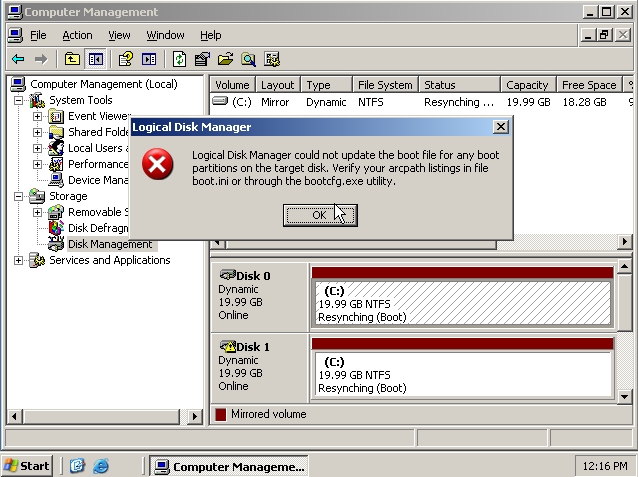Click the Services and Applications tree icon
The image size is (638, 477).
point(37,260)
